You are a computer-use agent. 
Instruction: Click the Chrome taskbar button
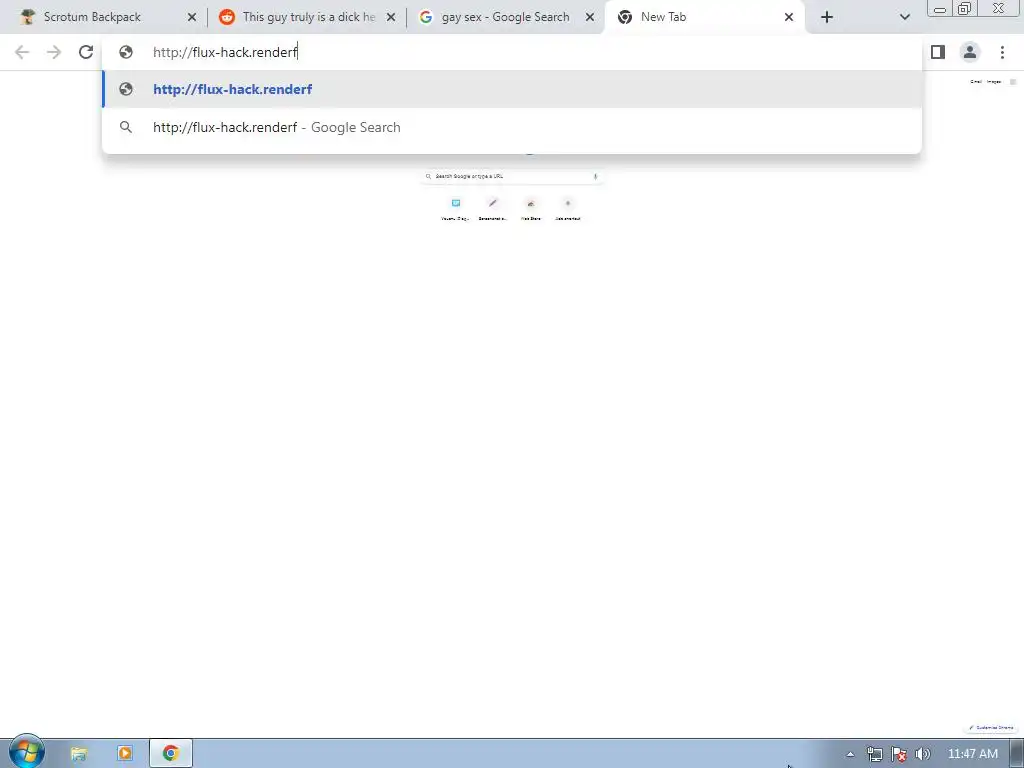tap(171, 753)
